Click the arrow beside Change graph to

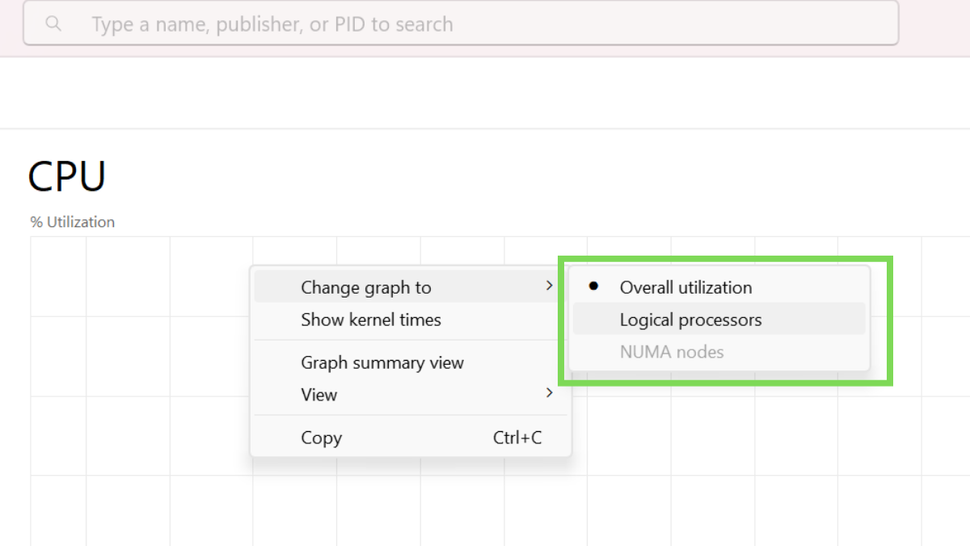[549, 286]
